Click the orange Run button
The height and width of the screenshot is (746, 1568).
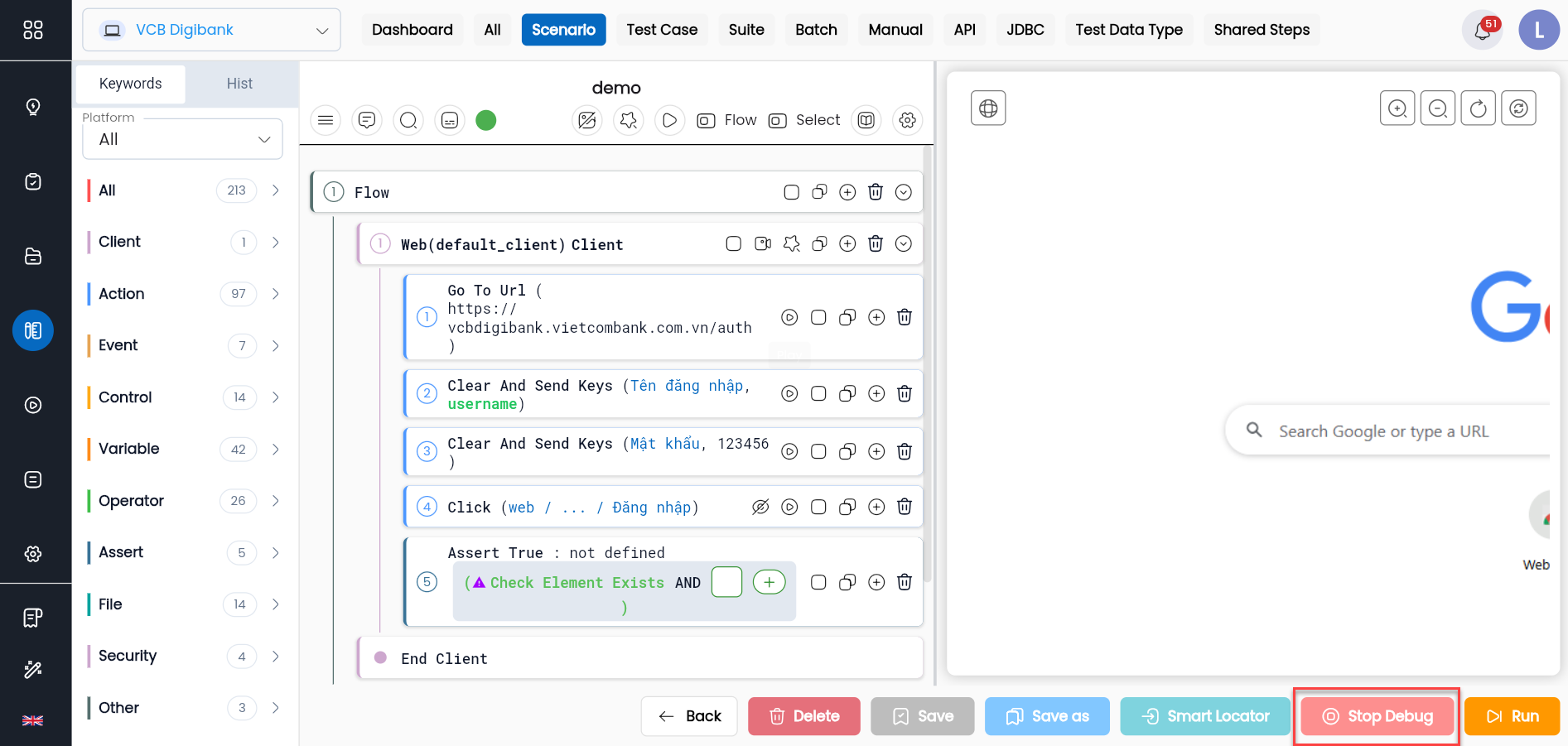click(1512, 716)
